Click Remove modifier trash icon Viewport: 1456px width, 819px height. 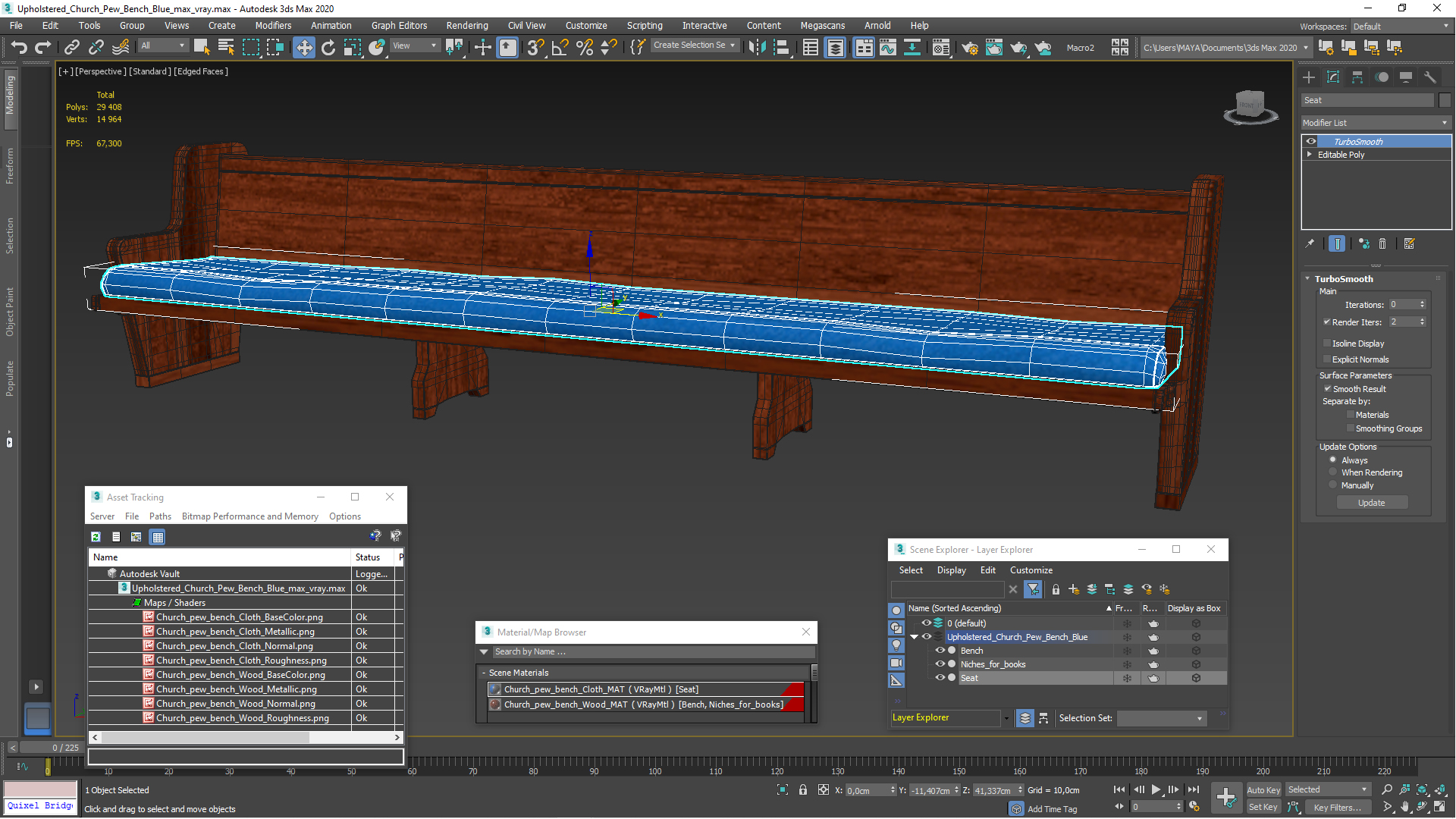click(x=1382, y=243)
